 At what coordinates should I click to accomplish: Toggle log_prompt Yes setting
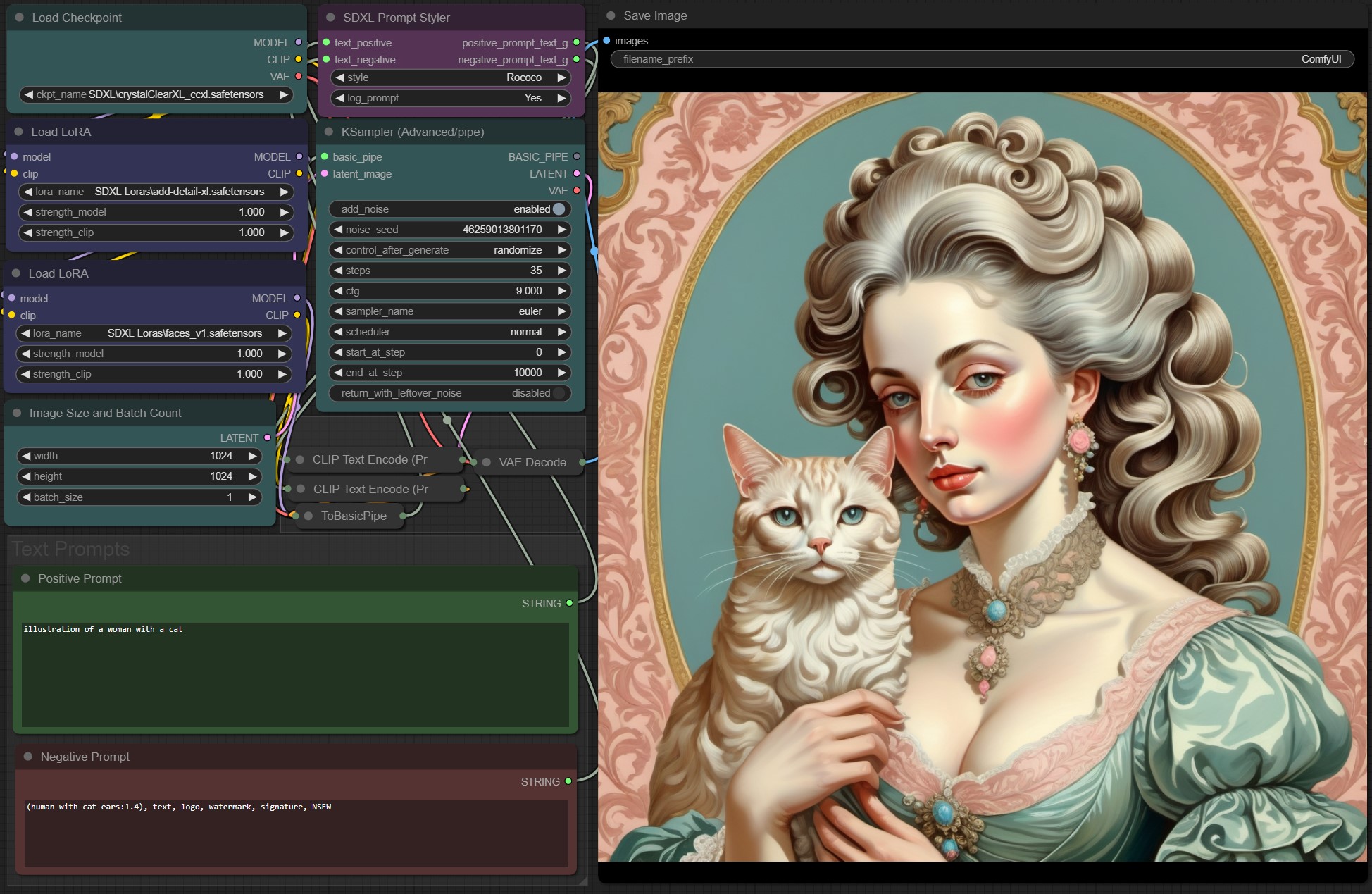[451, 98]
